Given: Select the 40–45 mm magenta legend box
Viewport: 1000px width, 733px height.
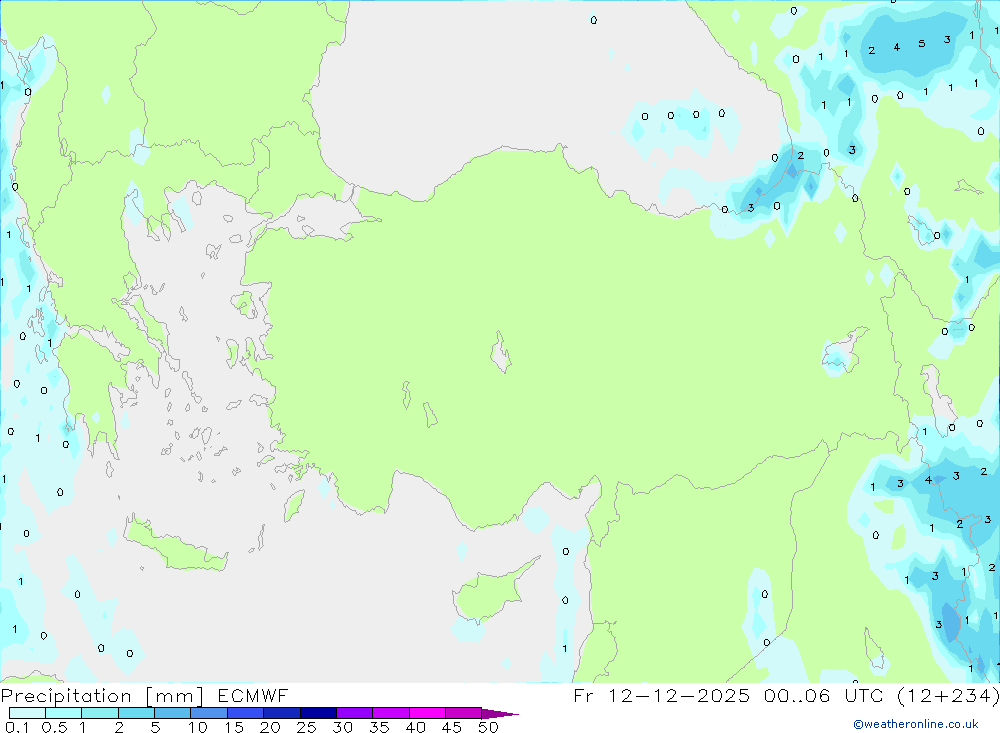Looking at the screenshot, I should 427,713.
